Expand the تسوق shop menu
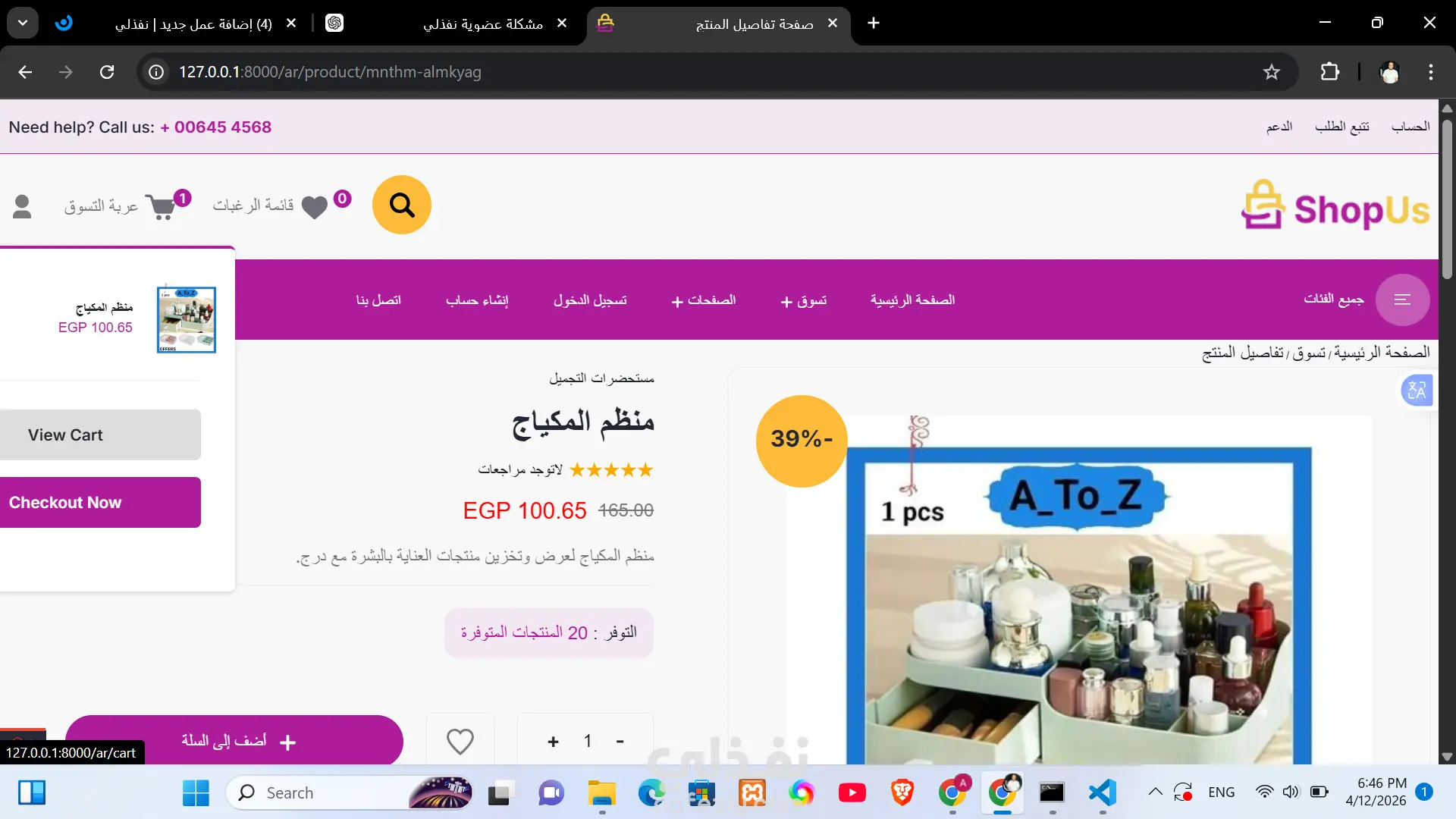The height and width of the screenshot is (819, 1456). (804, 300)
